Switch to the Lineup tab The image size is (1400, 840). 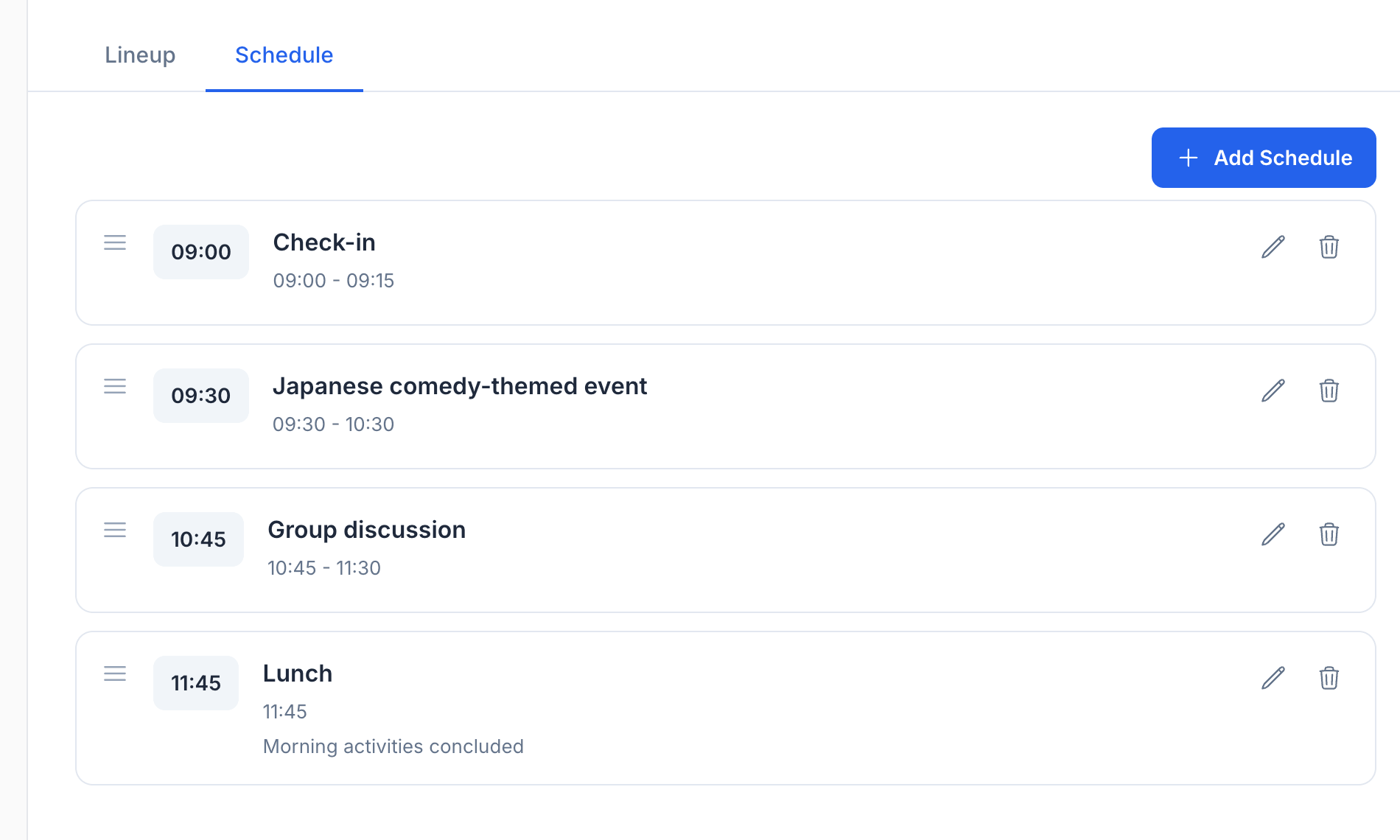coord(140,55)
